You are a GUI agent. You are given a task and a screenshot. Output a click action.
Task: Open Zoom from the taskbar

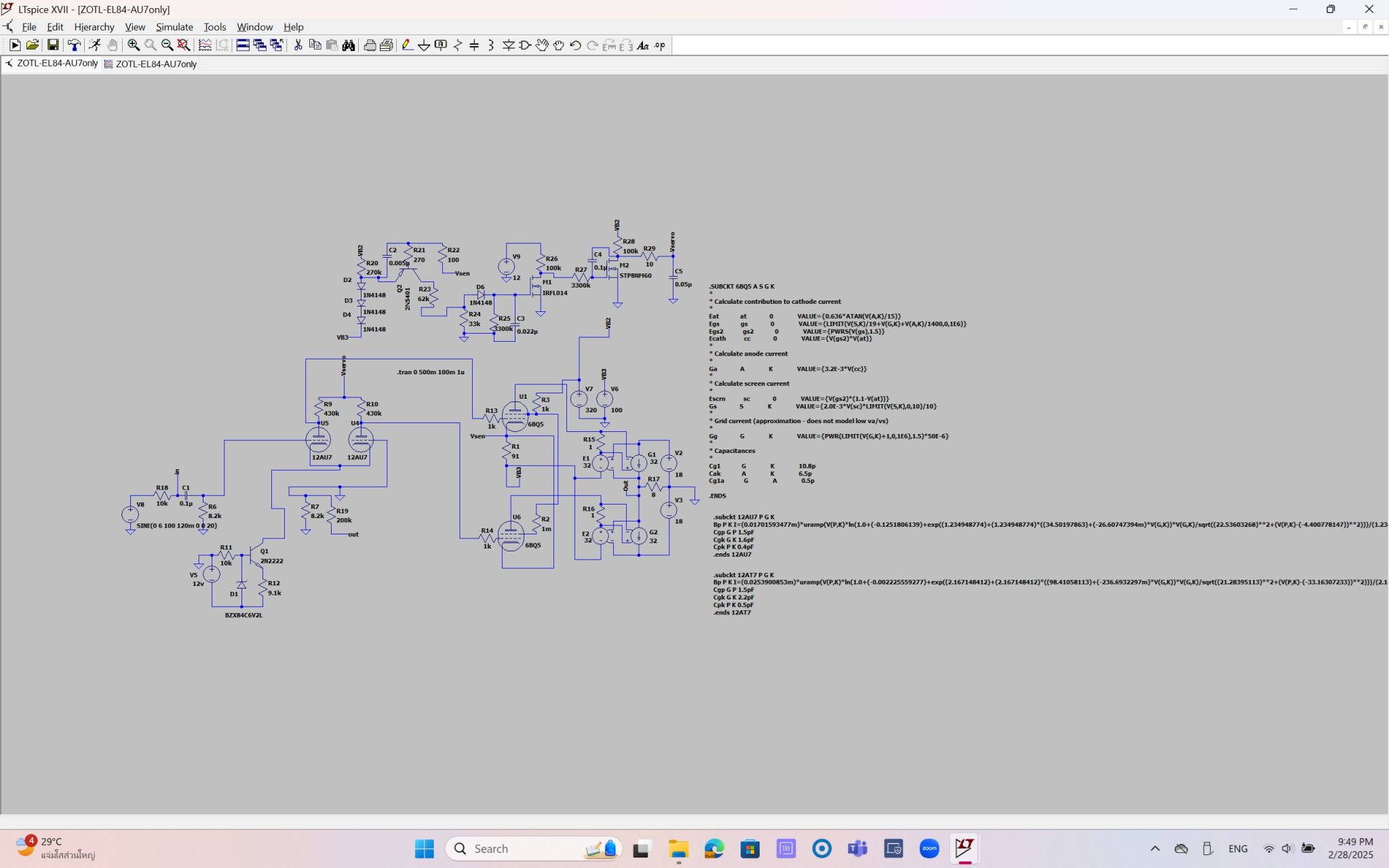929,848
